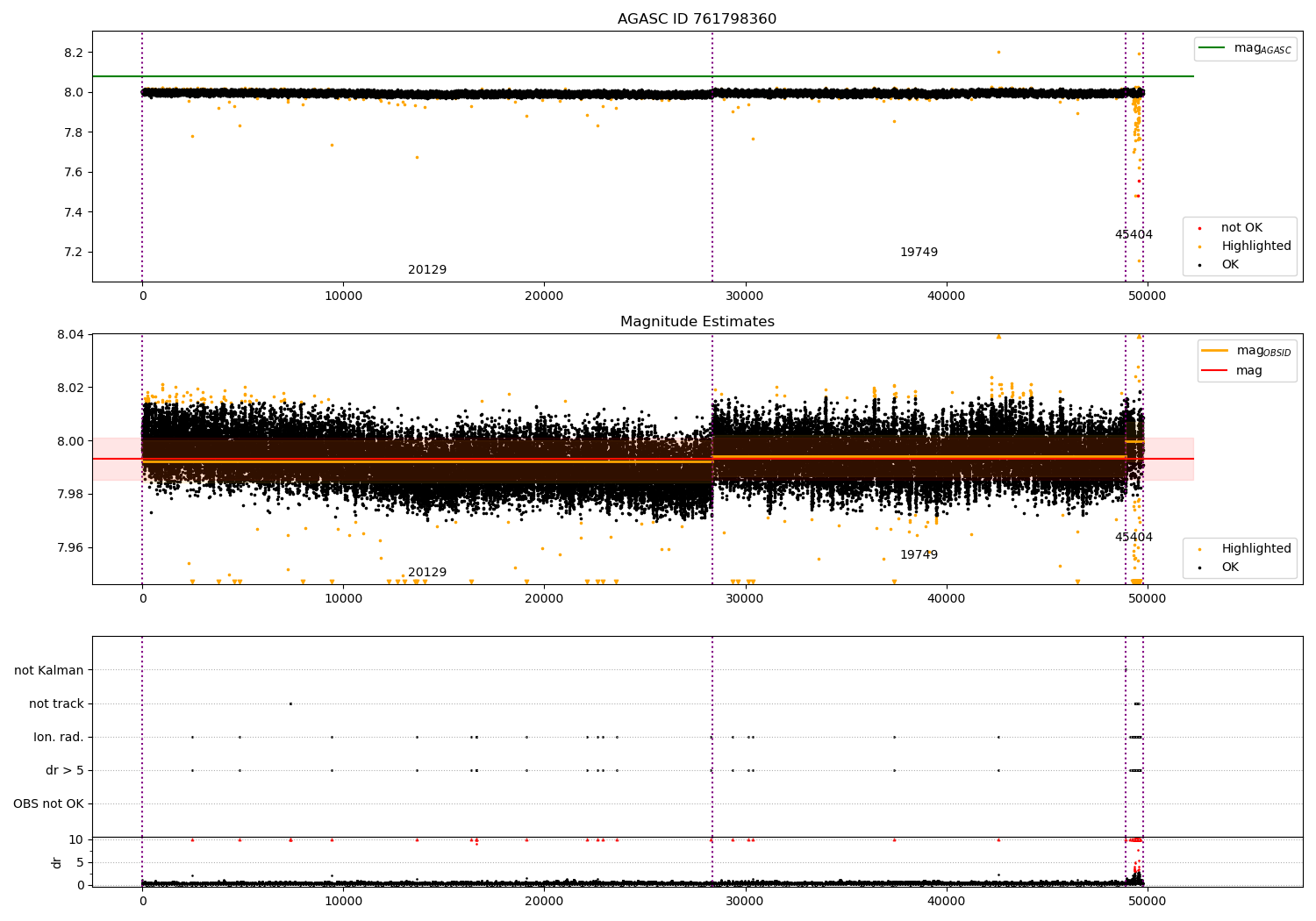Click the red 'not OK' legend marker
This screenshot has height=921, width=1316.
1199,228
